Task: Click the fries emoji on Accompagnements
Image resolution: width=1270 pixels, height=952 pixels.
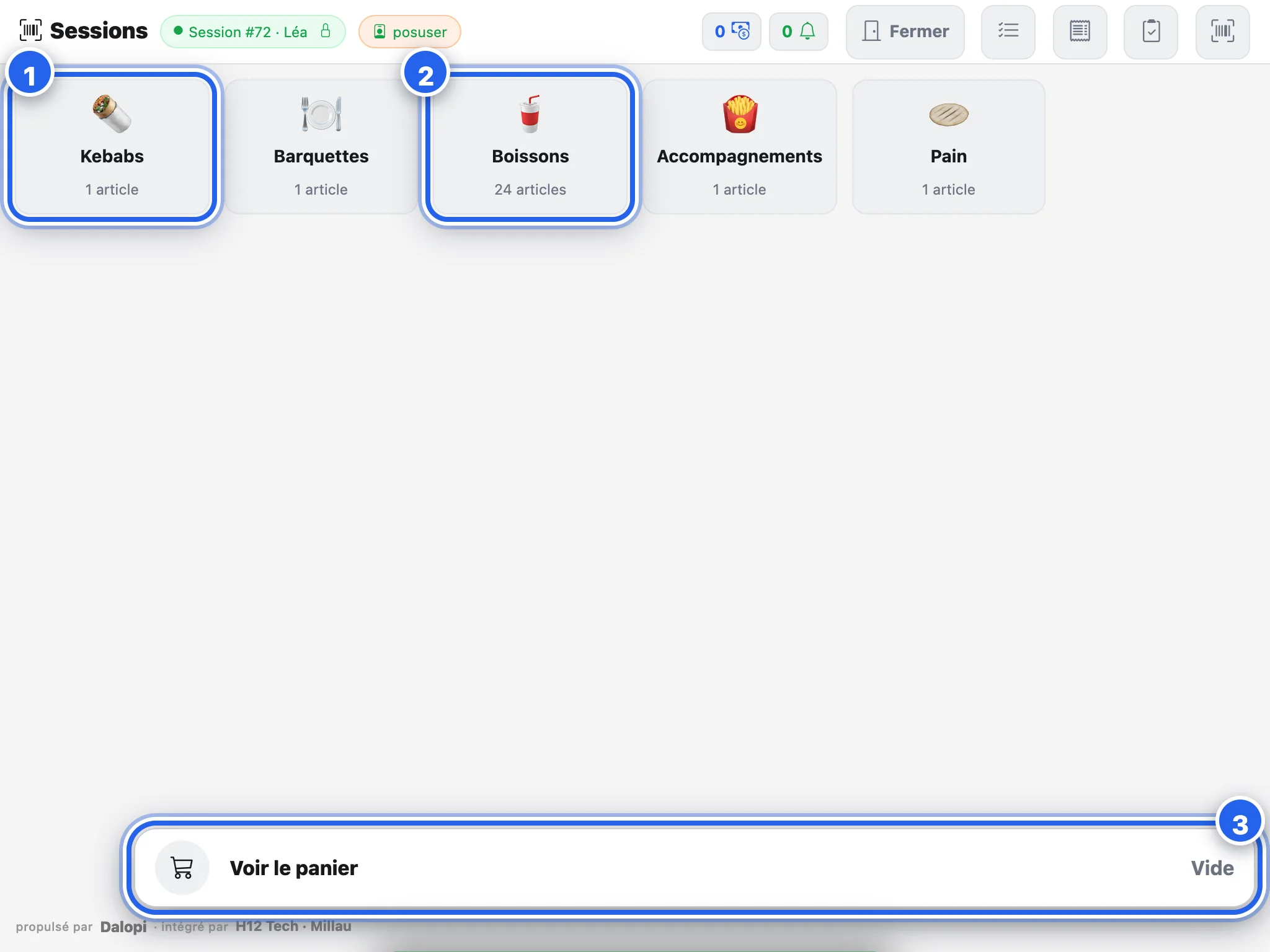Action: [x=740, y=114]
